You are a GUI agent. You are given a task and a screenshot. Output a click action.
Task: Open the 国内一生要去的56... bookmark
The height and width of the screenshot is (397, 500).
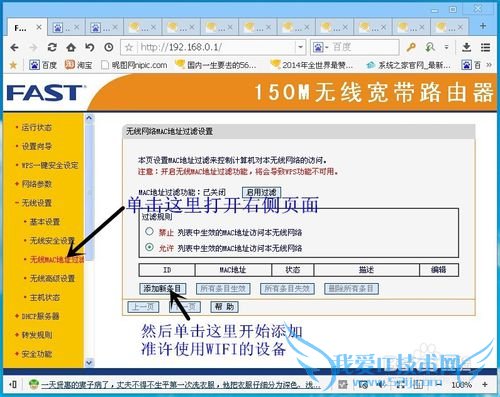(216, 65)
